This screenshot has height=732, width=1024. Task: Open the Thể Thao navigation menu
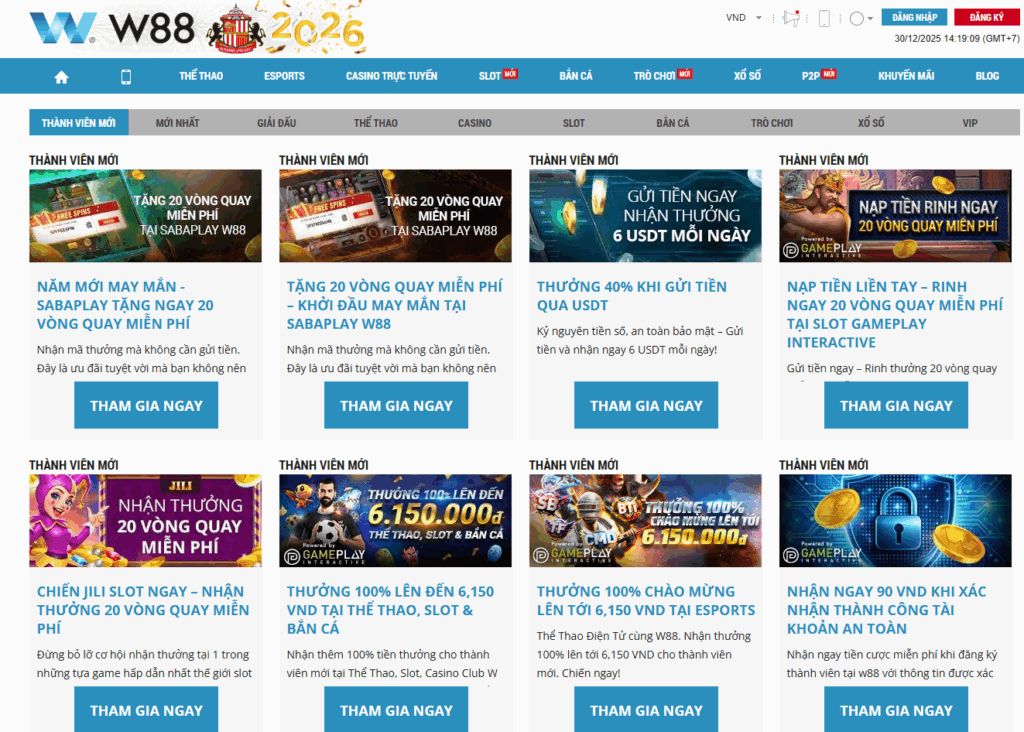coord(201,76)
